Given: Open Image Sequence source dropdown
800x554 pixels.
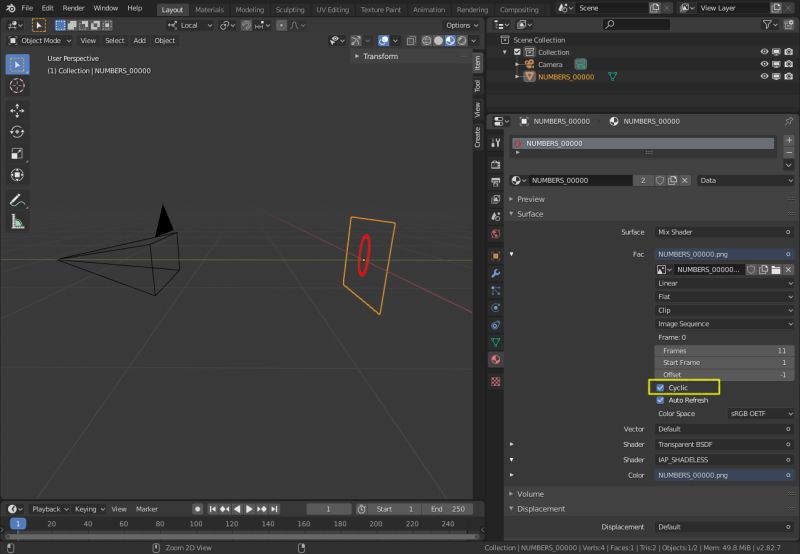Looking at the screenshot, I should (724, 324).
